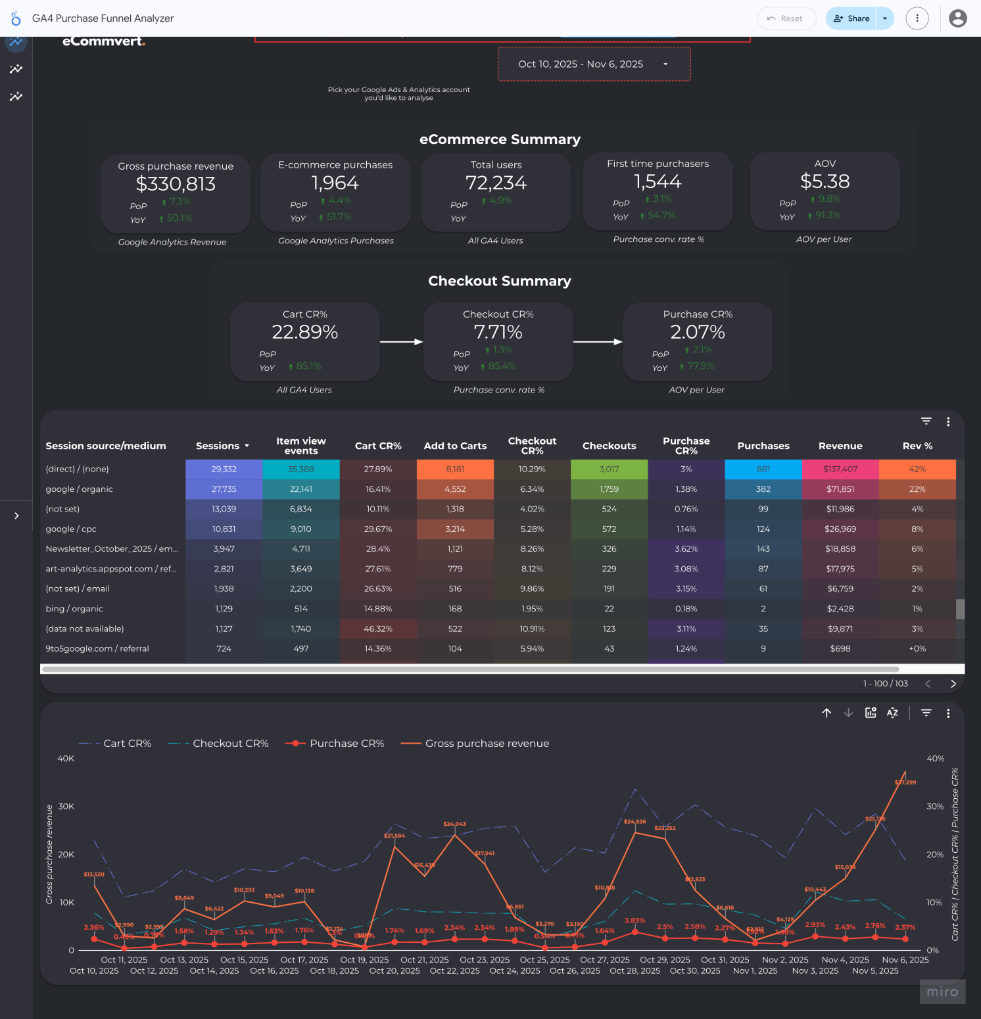Open the second report page icon in sidebar
Screen dimensions: 981x1019
point(16,69)
